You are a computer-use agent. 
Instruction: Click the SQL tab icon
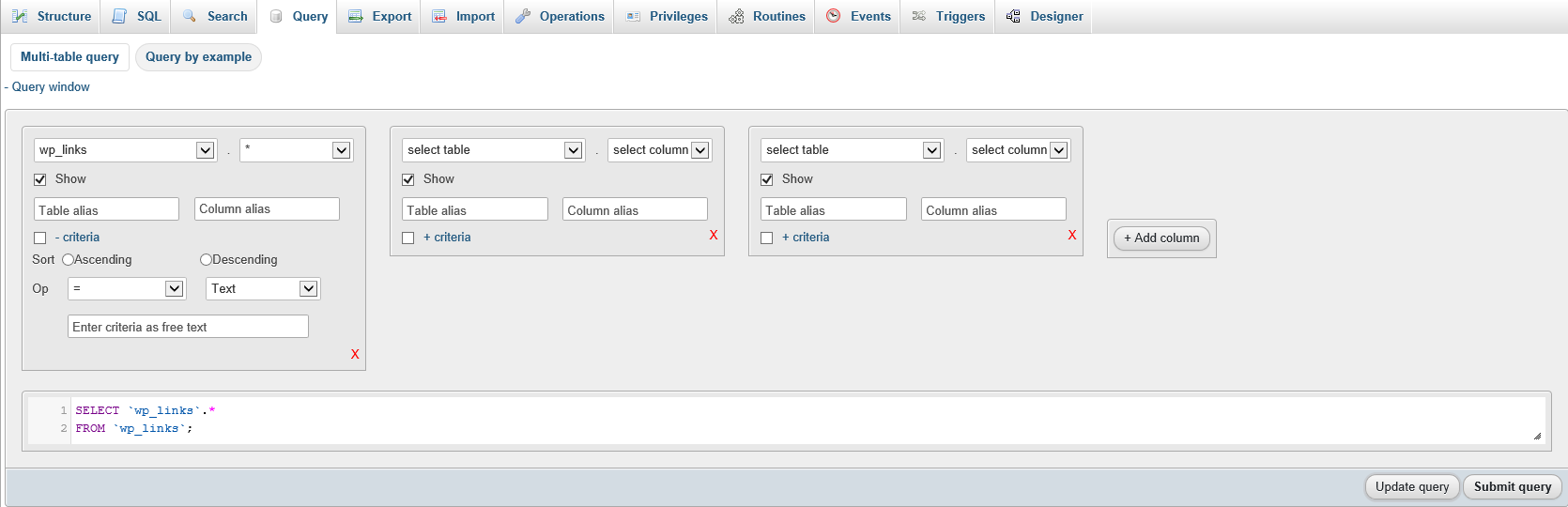tap(119, 16)
